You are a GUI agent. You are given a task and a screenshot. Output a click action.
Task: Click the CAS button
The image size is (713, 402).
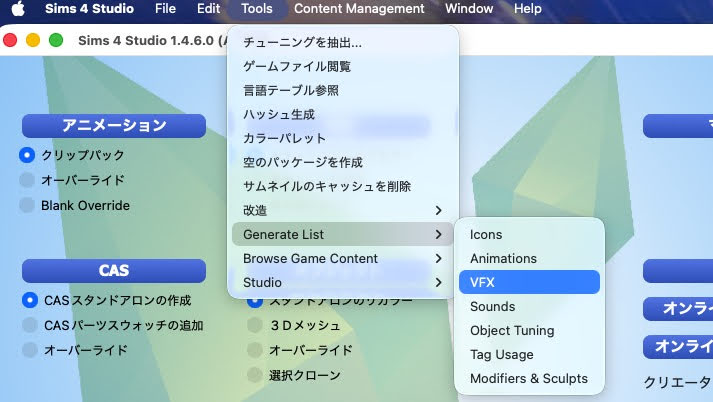pyautogui.click(x=114, y=271)
